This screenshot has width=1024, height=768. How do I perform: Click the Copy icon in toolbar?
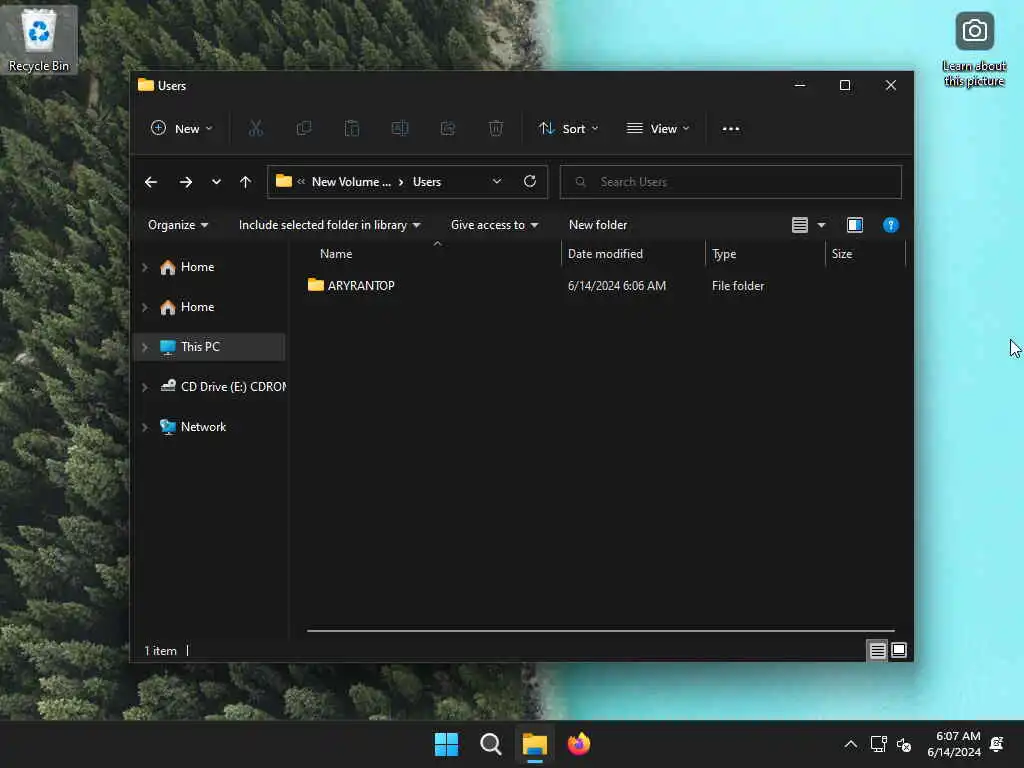tap(304, 129)
